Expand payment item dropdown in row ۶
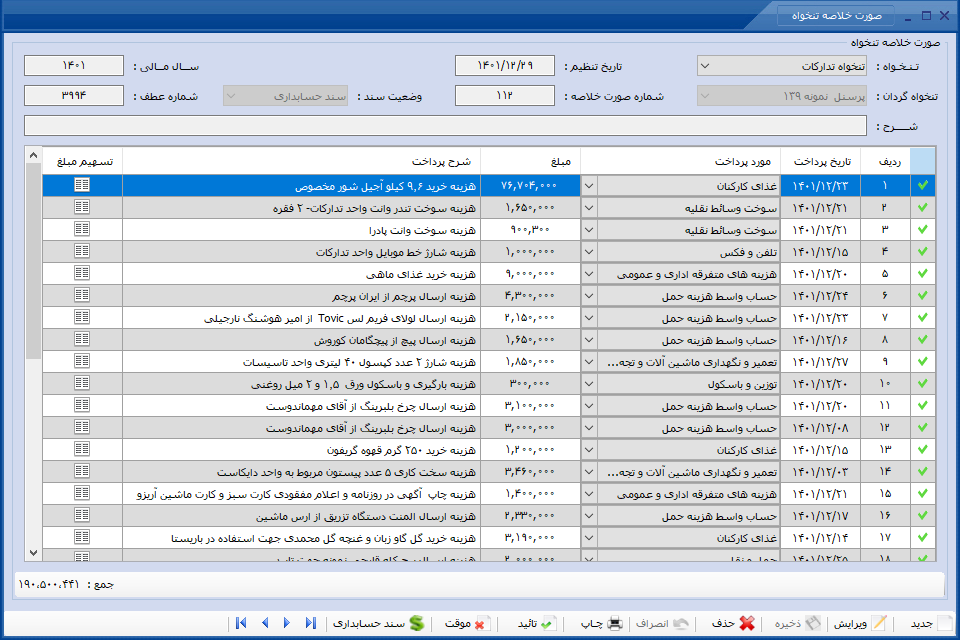960x640 pixels. coord(589,296)
